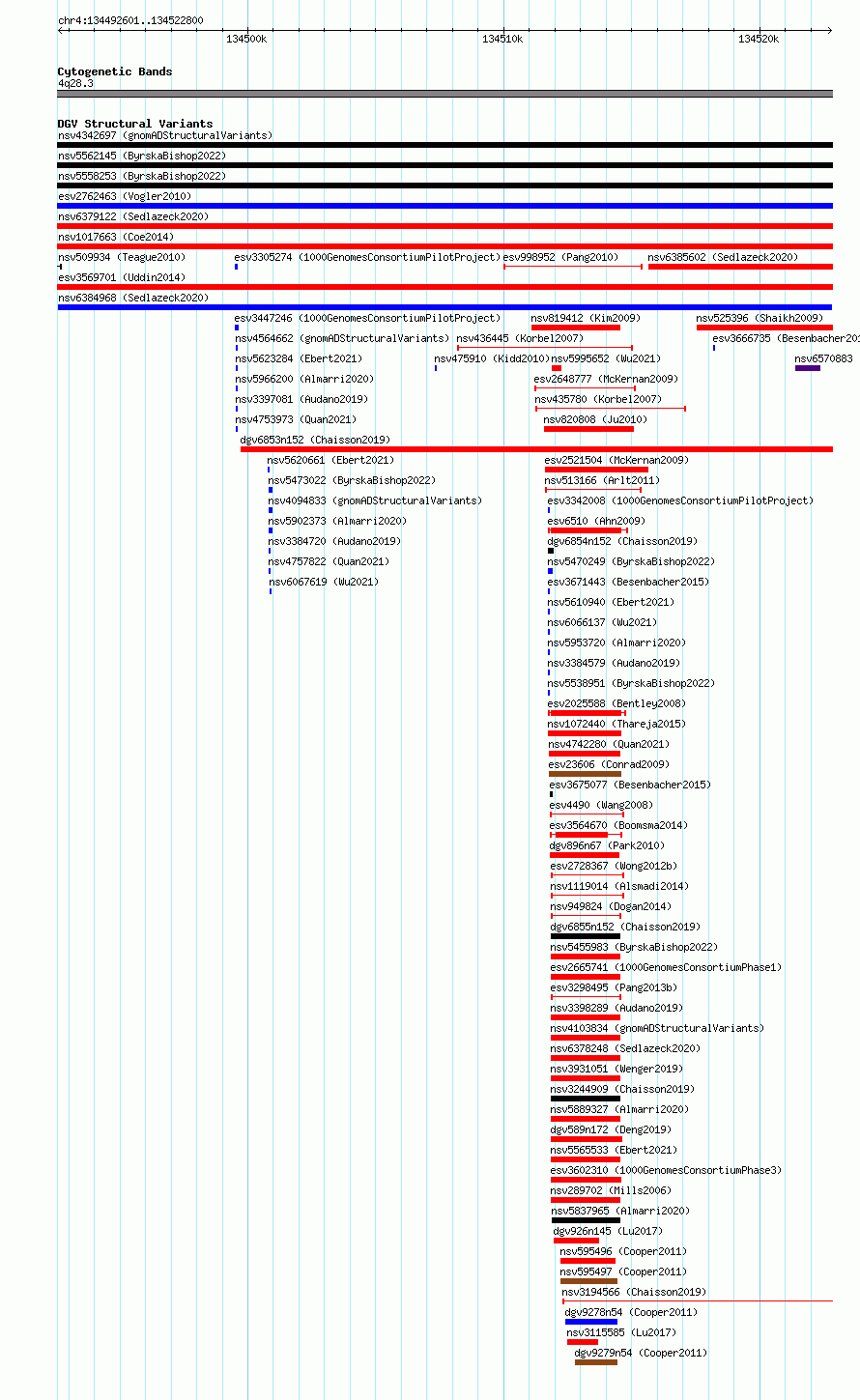Click the nsv5620661 (Ebert2021) label
This screenshot has width=860, height=1400.
coord(331,461)
